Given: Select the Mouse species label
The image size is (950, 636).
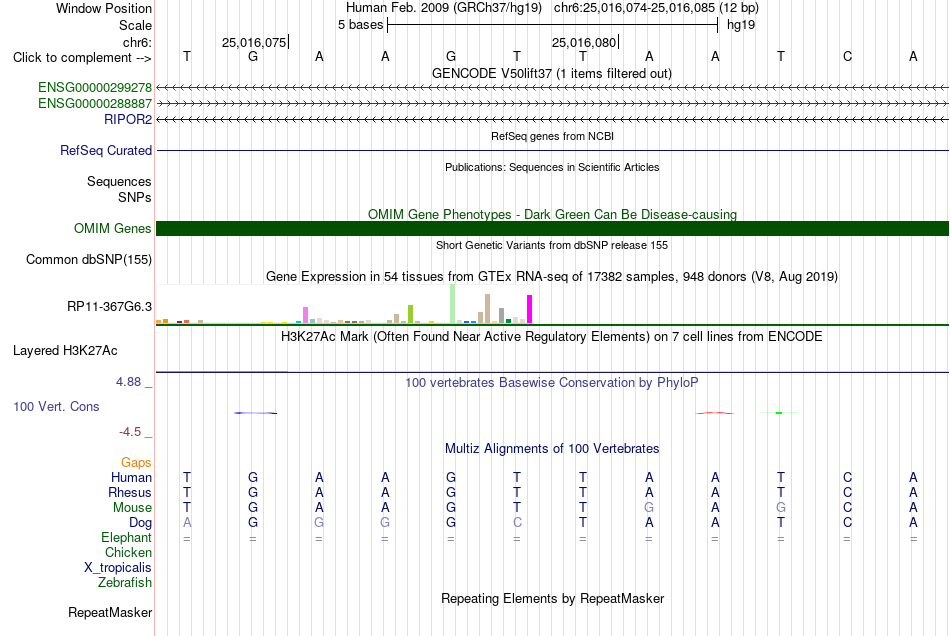Looking at the screenshot, I should click(132, 508).
